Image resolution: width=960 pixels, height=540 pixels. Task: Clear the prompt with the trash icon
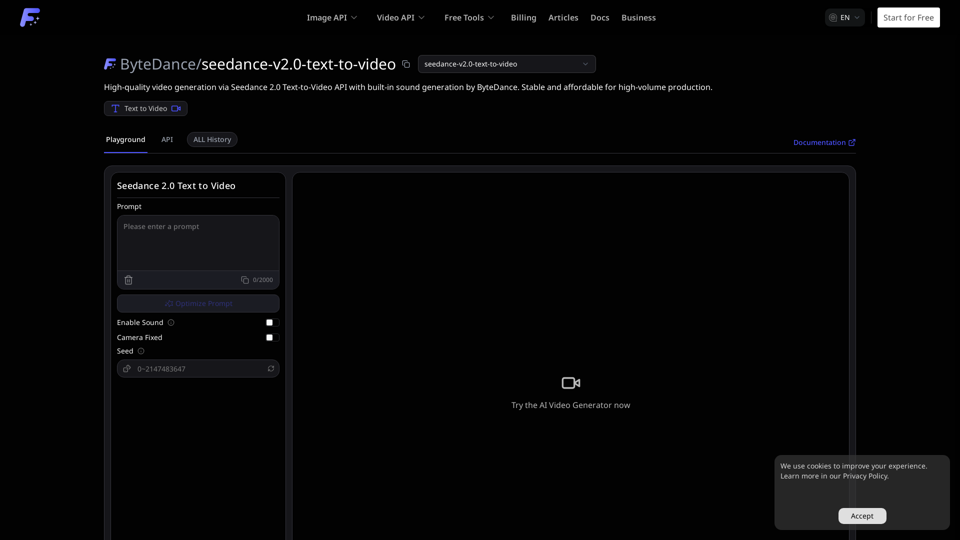coord(128,280)
